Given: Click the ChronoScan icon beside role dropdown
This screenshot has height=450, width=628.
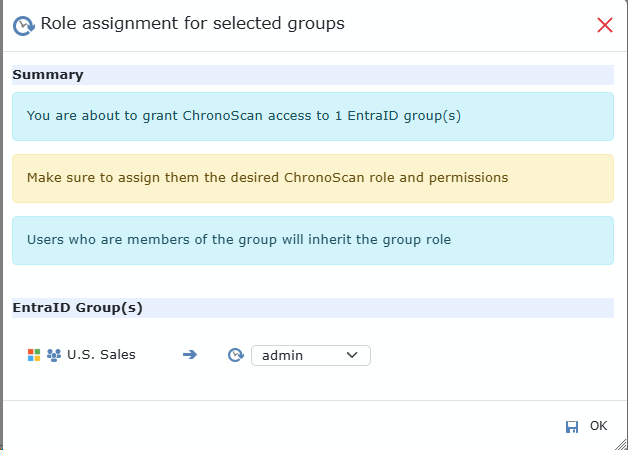Looking at the screenshot, I should click(236, 355).
